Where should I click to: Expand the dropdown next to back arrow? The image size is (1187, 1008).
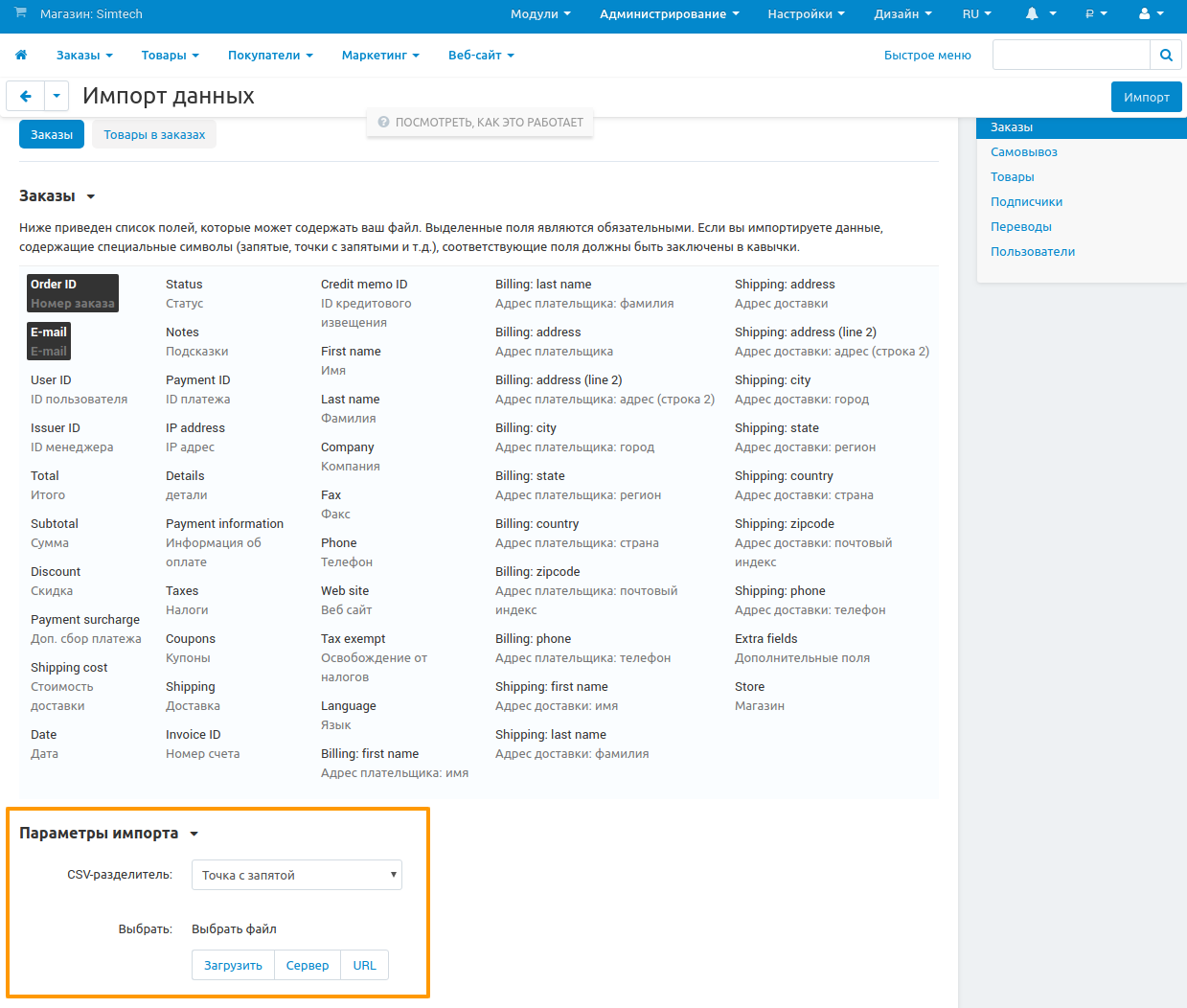tap(57, 96)
